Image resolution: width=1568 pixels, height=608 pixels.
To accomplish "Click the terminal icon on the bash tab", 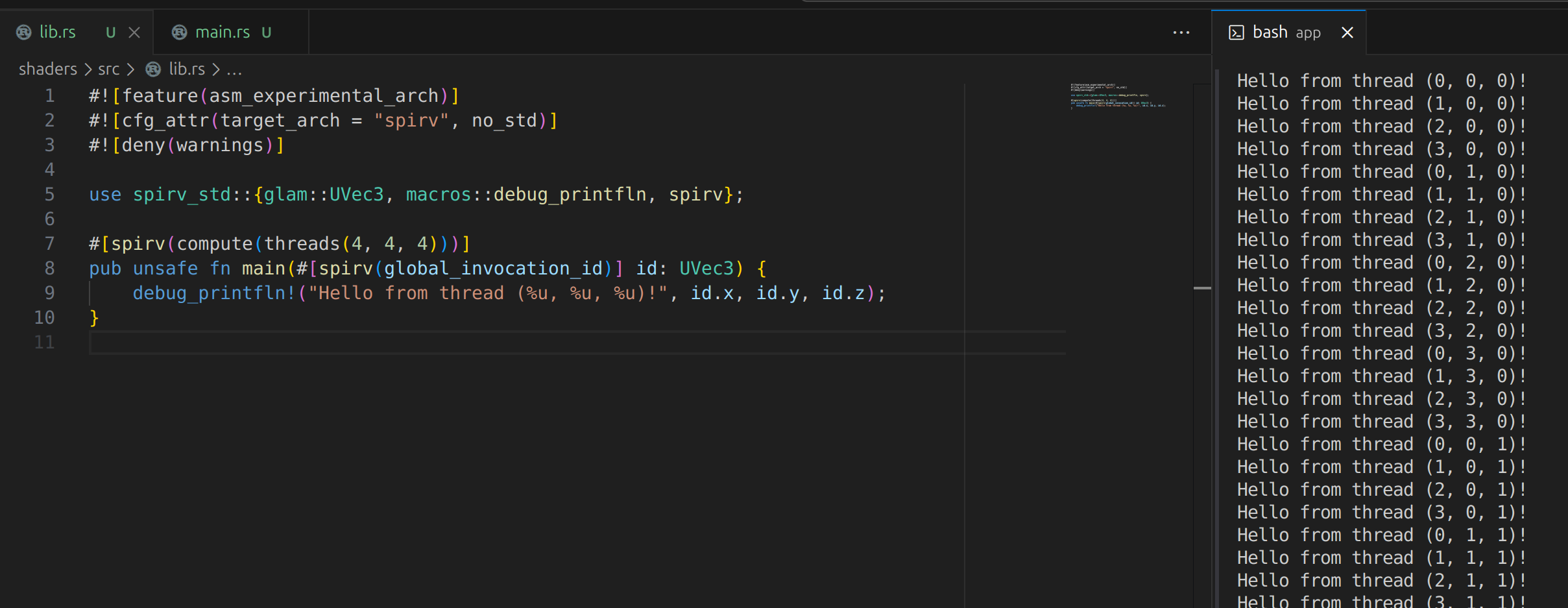I will click(x=1236, y=32).
